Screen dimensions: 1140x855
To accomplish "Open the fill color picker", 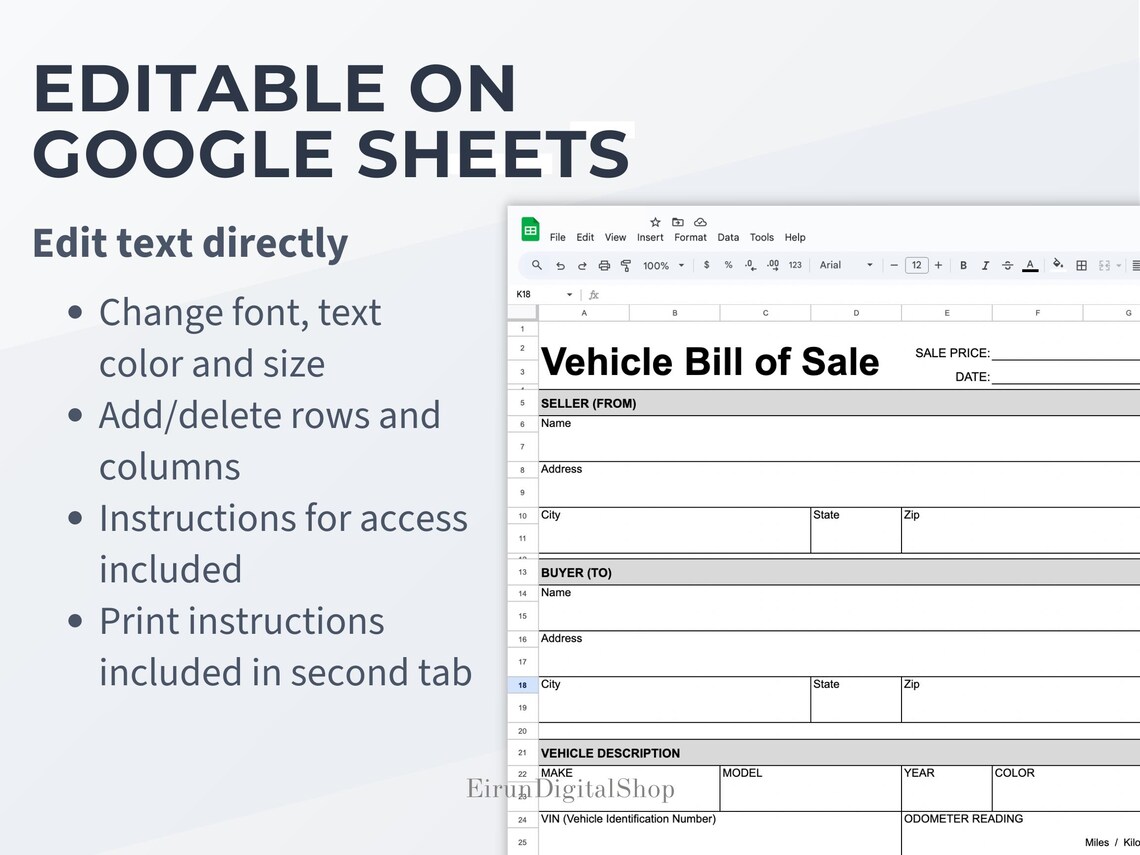I will coord(1058,265).
